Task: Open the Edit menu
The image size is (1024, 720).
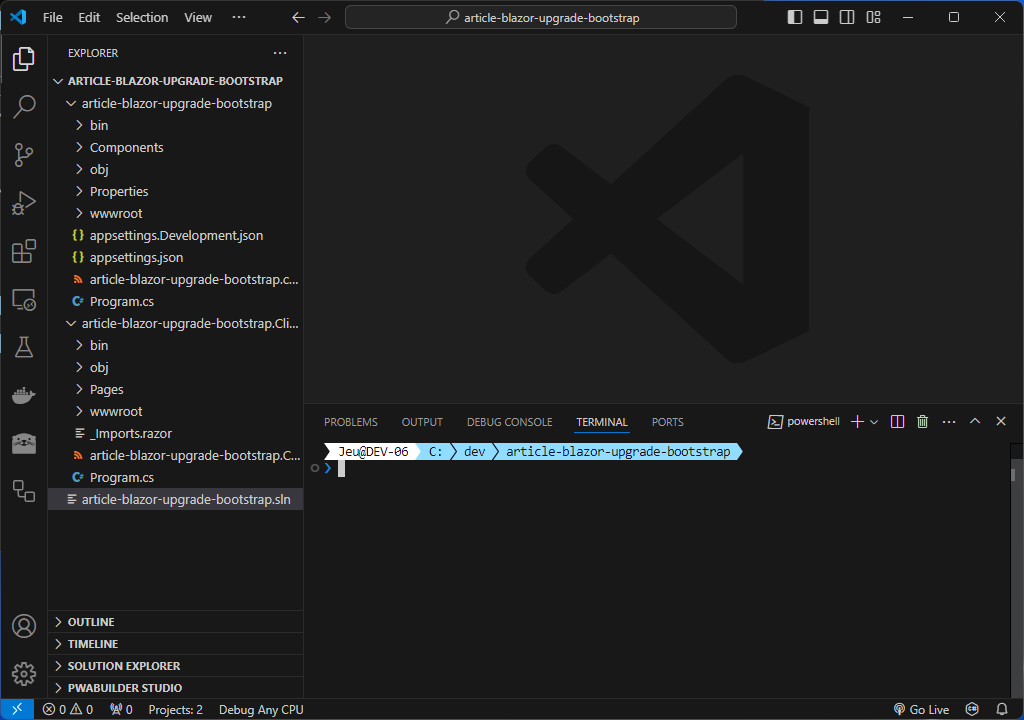Action: coord(89,18)
